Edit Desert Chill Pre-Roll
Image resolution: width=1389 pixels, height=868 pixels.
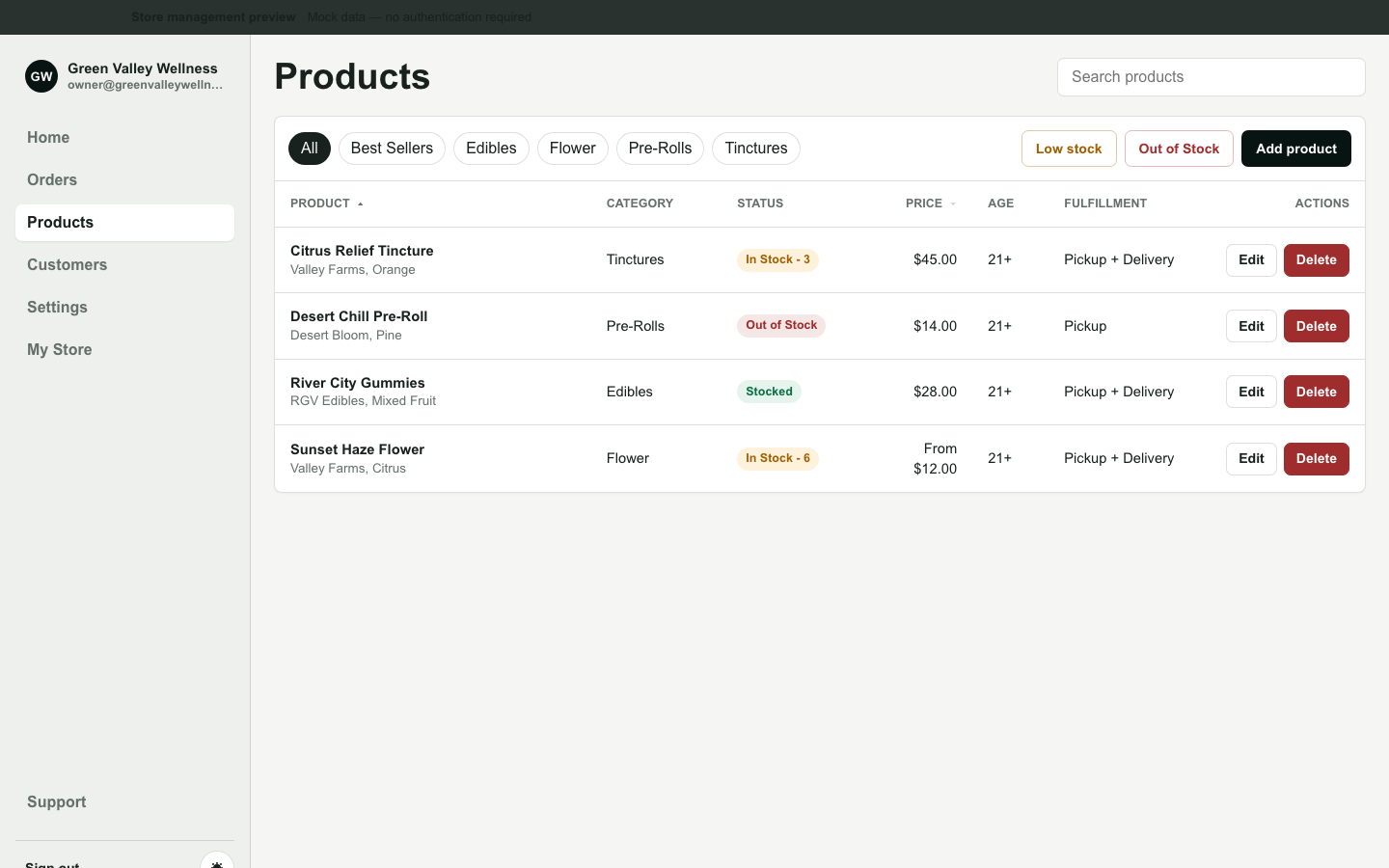point(1251,326)
